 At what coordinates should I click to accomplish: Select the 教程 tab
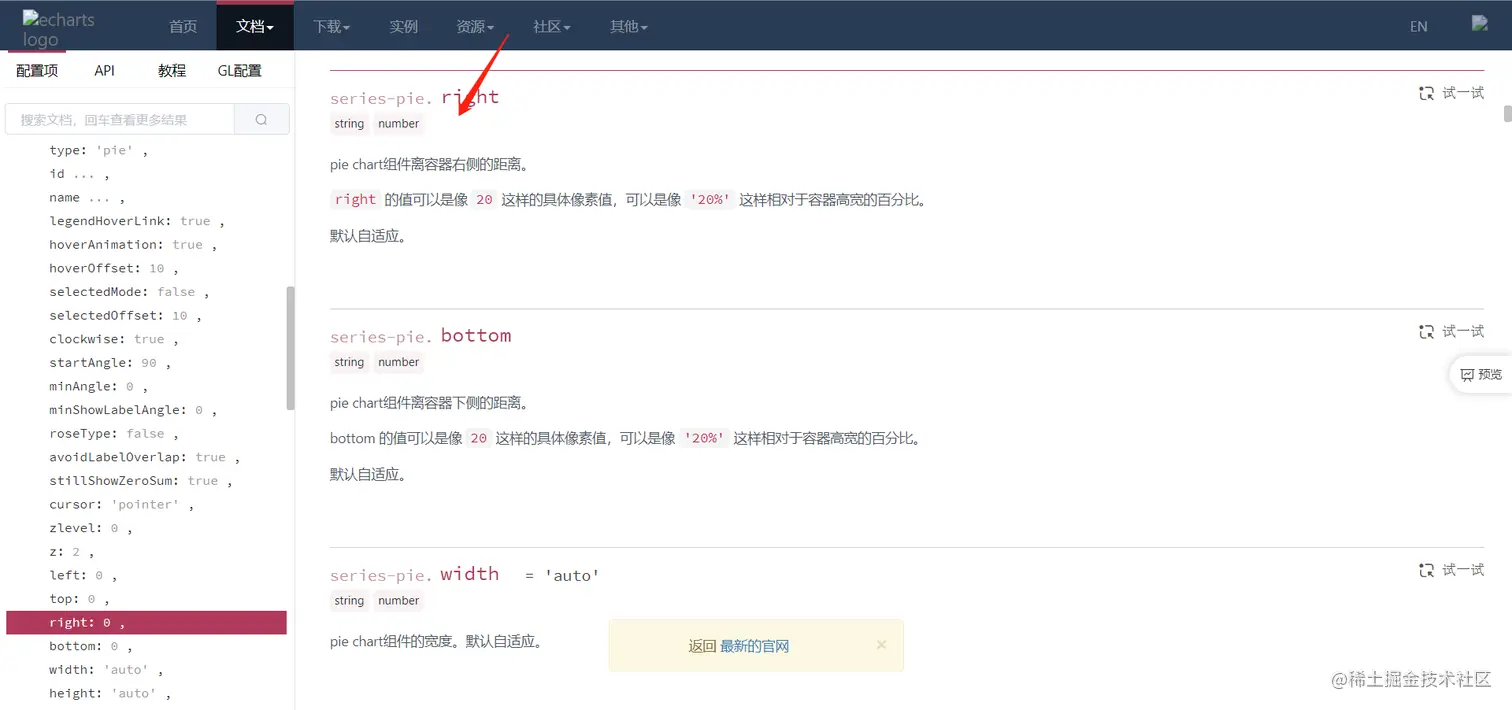pos(172,70)
